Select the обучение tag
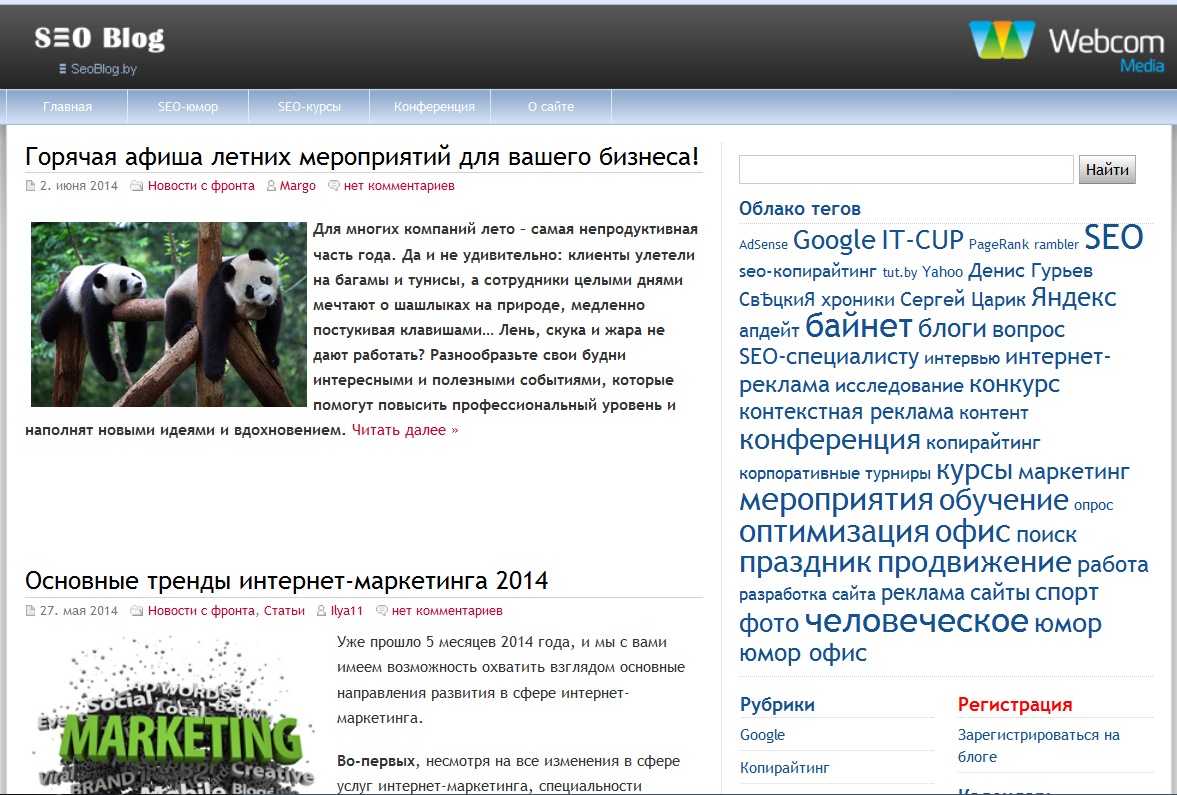The height and width of the screenshot is (795, 1177). [x=1004, y=500]
